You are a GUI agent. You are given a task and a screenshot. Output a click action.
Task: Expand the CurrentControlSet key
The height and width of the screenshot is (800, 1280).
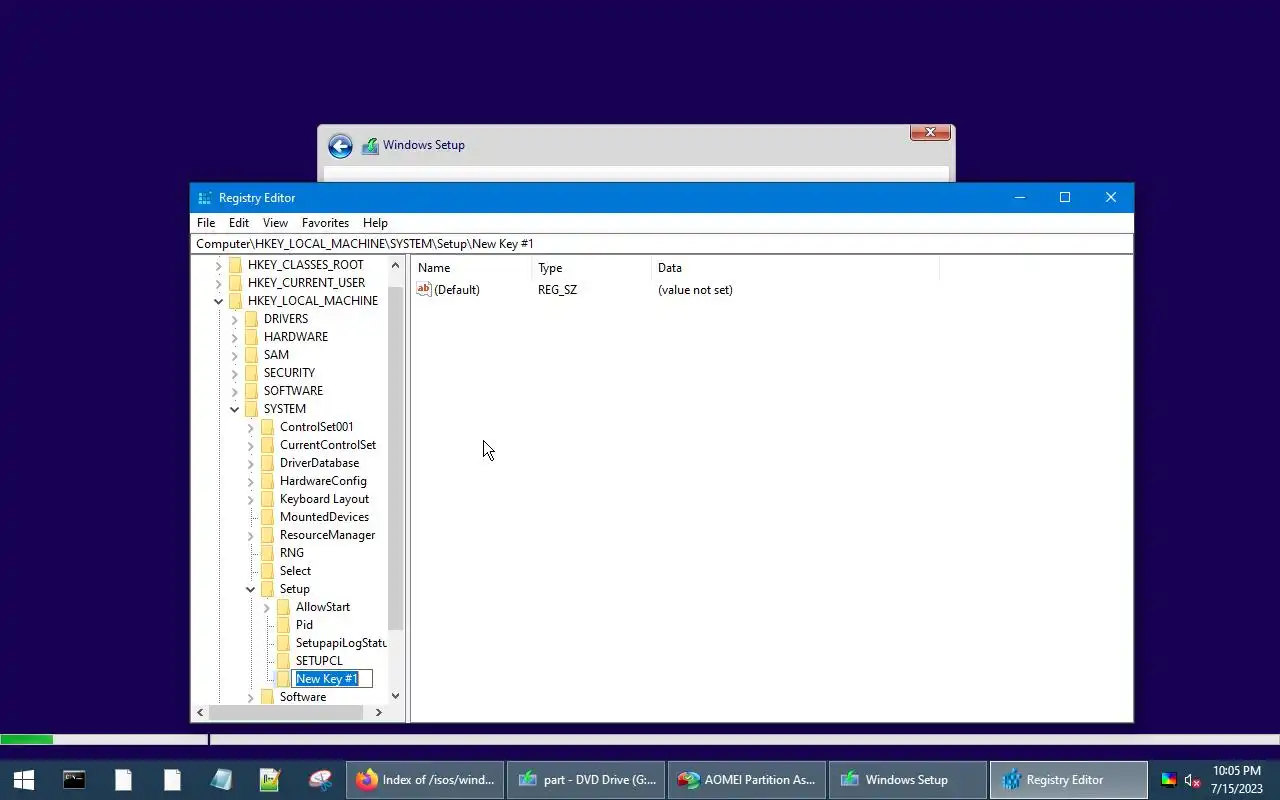(x=251, y=445)
